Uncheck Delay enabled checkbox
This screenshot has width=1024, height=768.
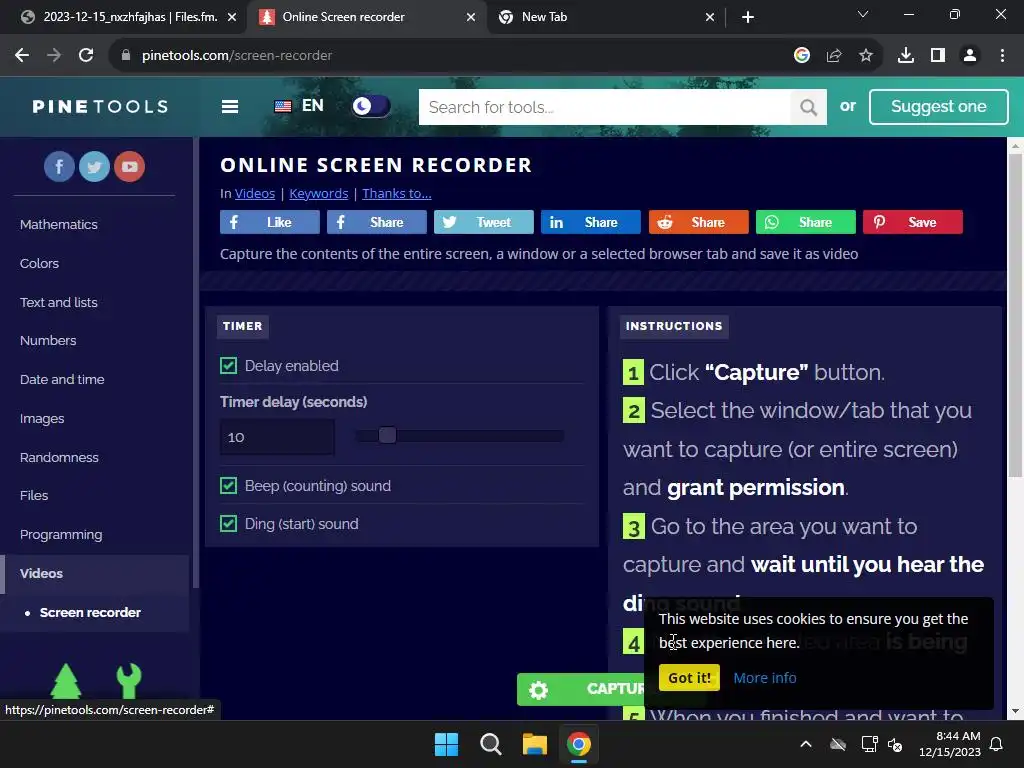click(229, 366)
